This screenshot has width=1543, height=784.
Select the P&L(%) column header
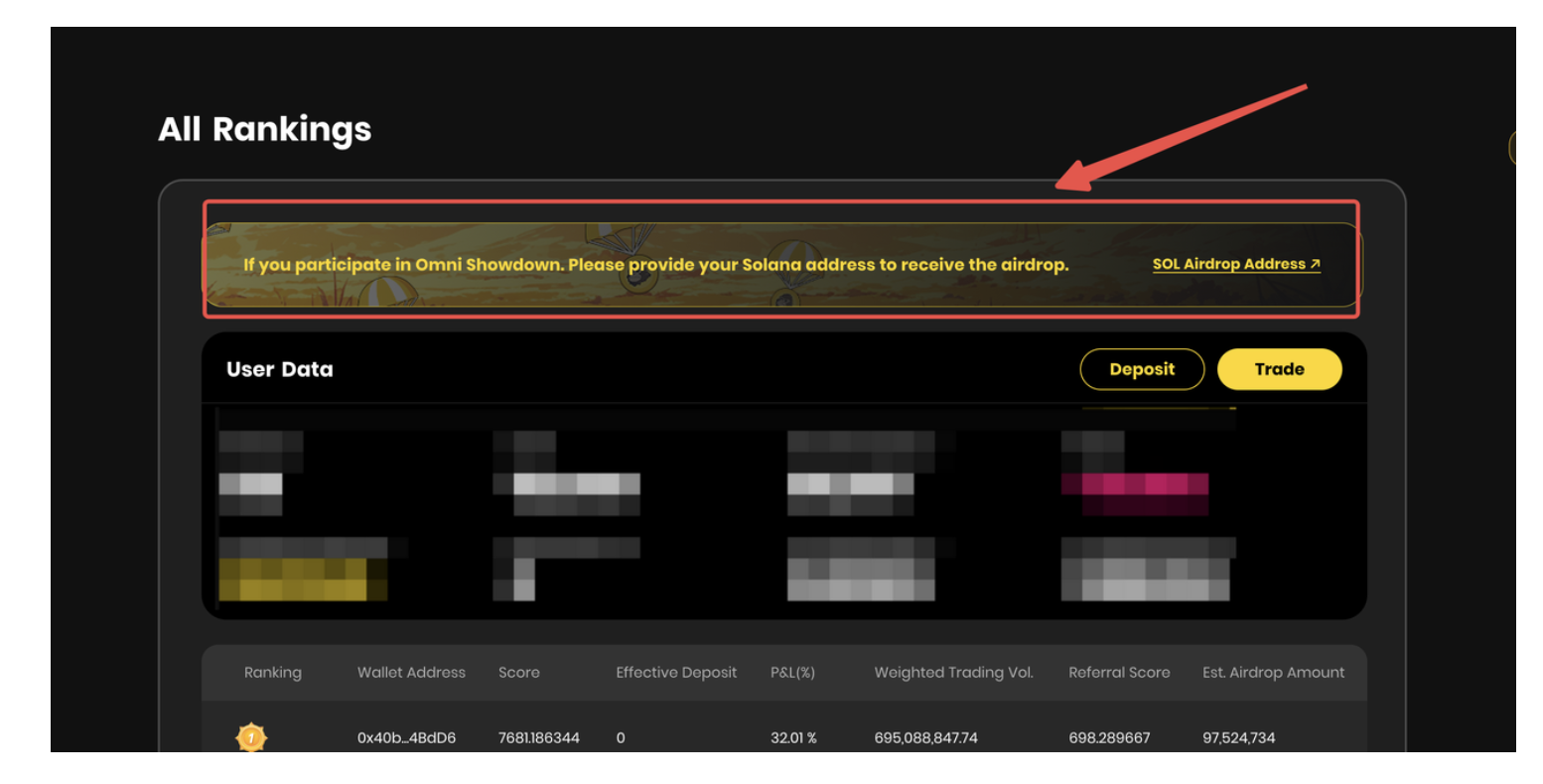click(x=792, y=672)
